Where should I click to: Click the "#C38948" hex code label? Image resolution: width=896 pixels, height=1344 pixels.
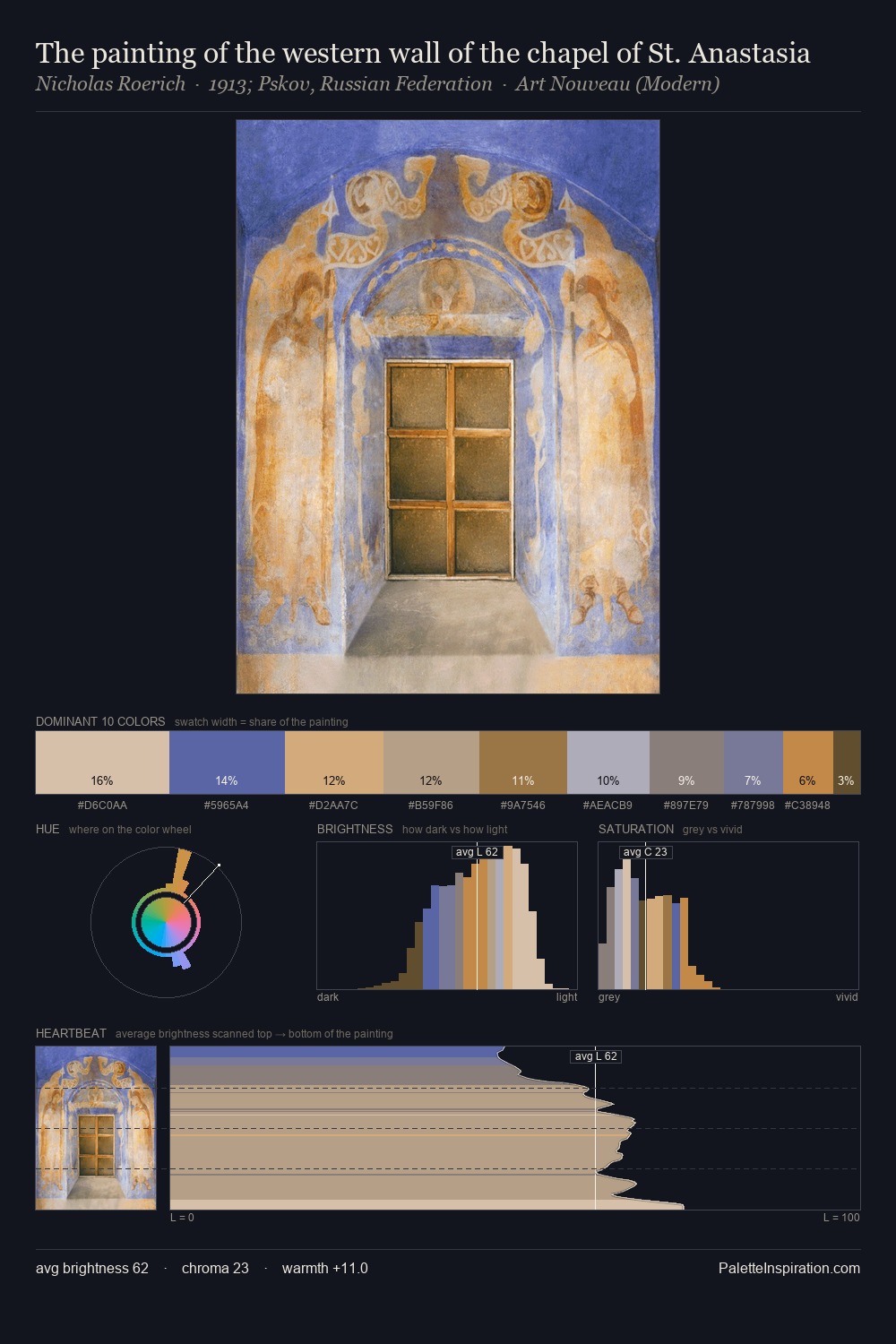(807, 806)
